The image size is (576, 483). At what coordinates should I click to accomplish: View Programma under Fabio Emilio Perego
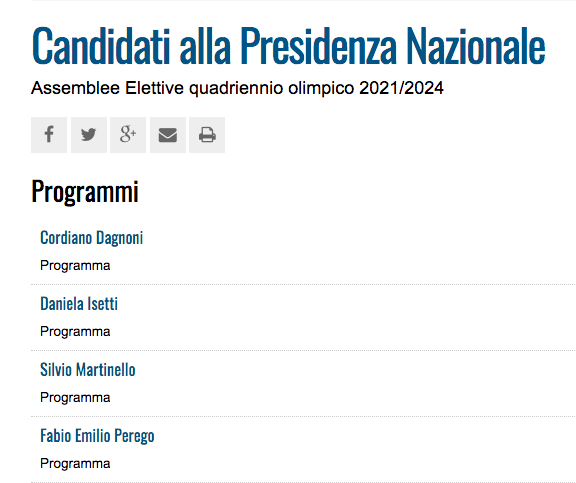[x=75, y=464]
